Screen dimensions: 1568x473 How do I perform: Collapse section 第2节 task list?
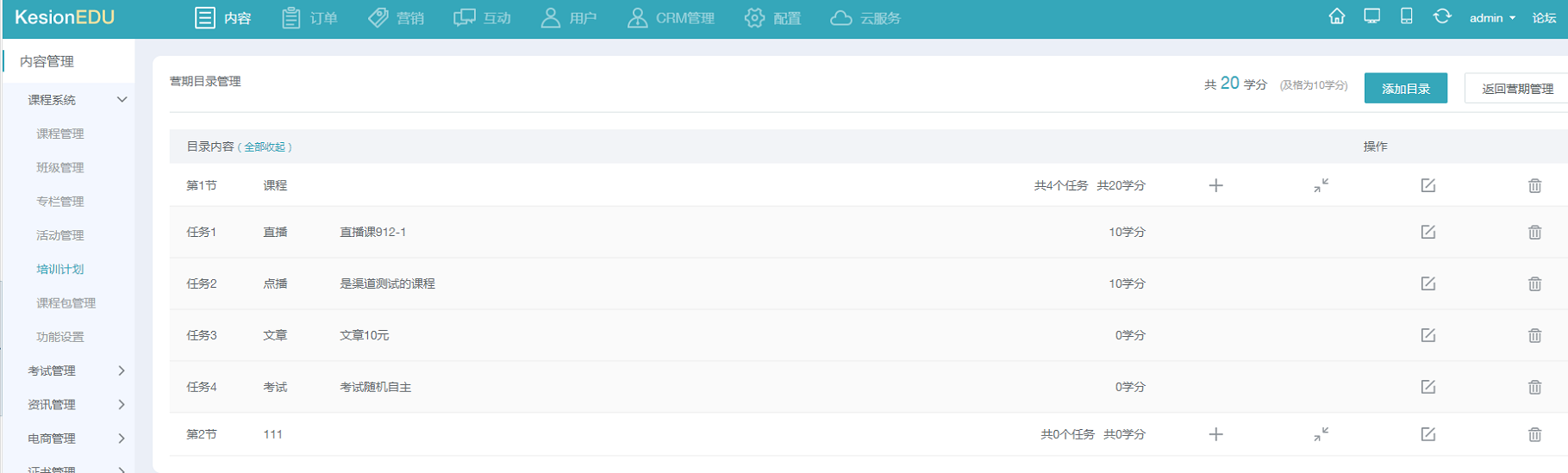1321,434
